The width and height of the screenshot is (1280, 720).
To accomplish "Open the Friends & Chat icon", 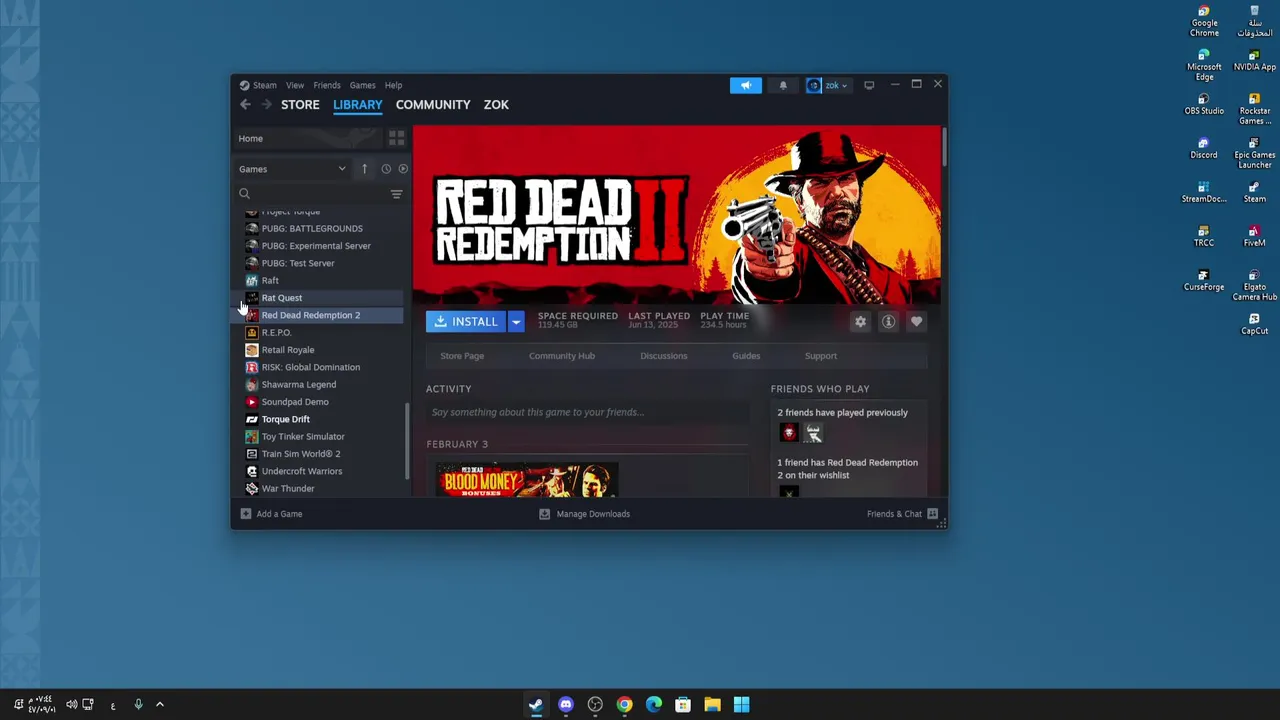I will tap(932, 514).
